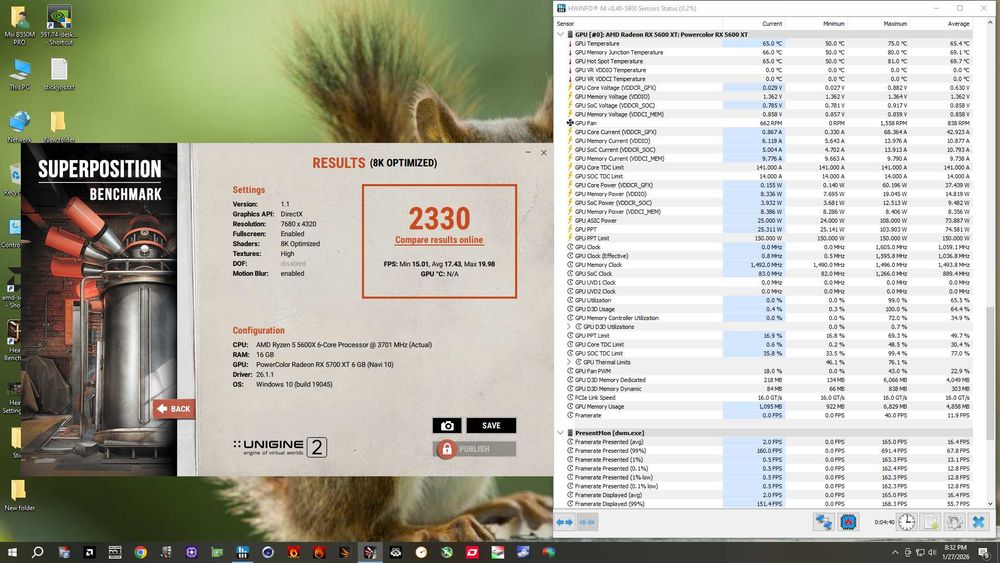This screenshot has width=1000, height=563.
Task: Select the GPU SoC Clock row
Action: tap(770, 274)
